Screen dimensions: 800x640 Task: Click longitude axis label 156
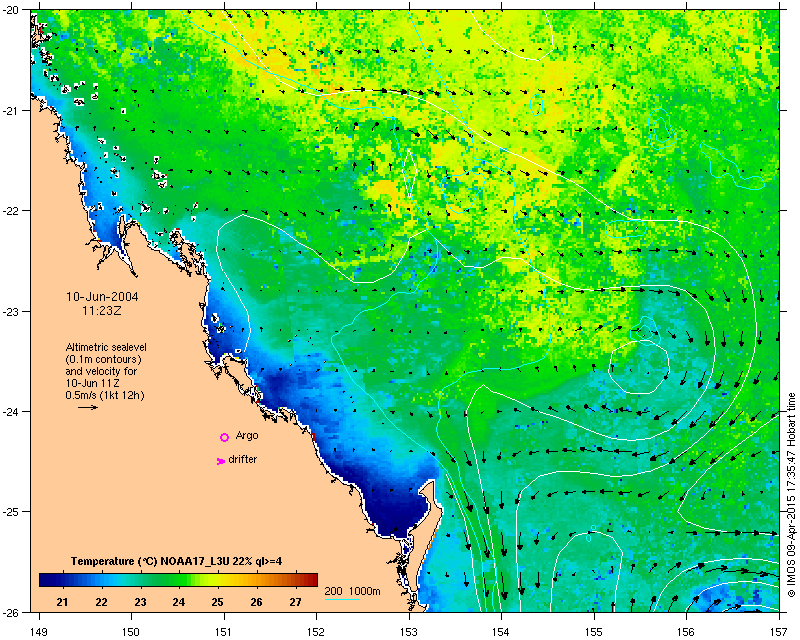pos(687,632)
